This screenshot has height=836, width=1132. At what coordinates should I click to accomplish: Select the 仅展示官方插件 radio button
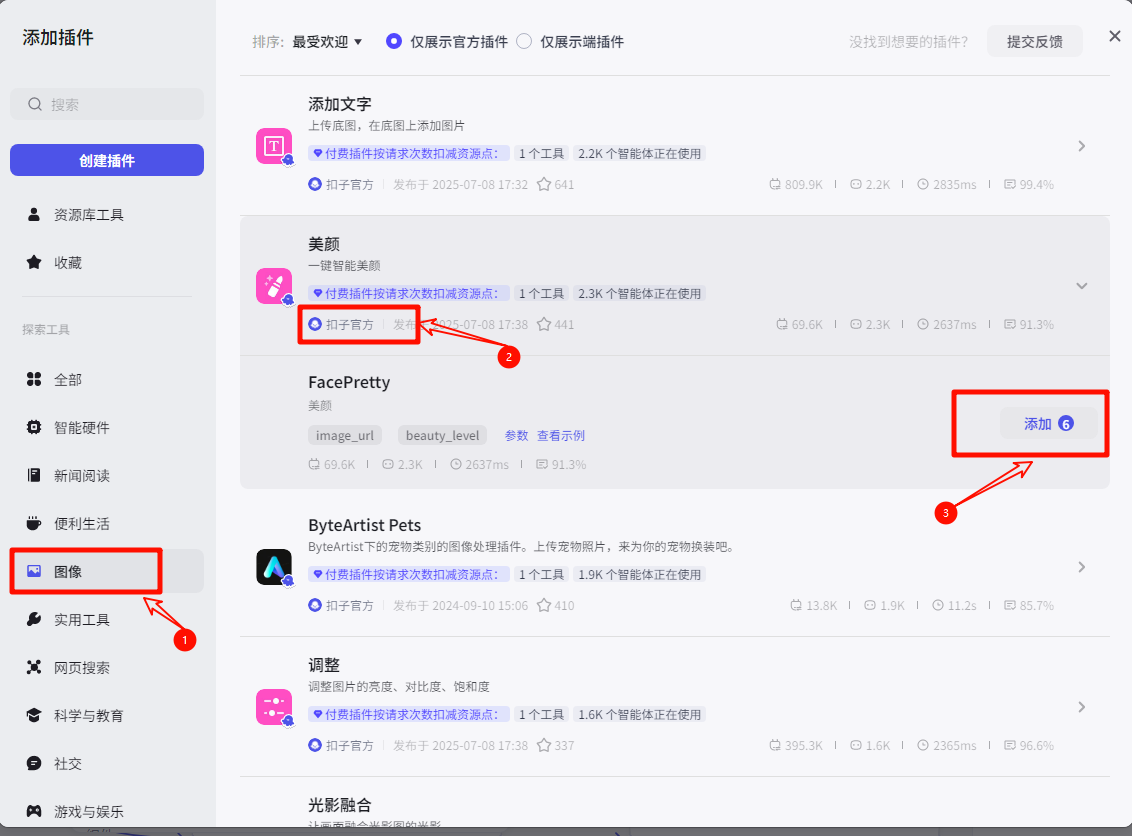pos(394,42)
